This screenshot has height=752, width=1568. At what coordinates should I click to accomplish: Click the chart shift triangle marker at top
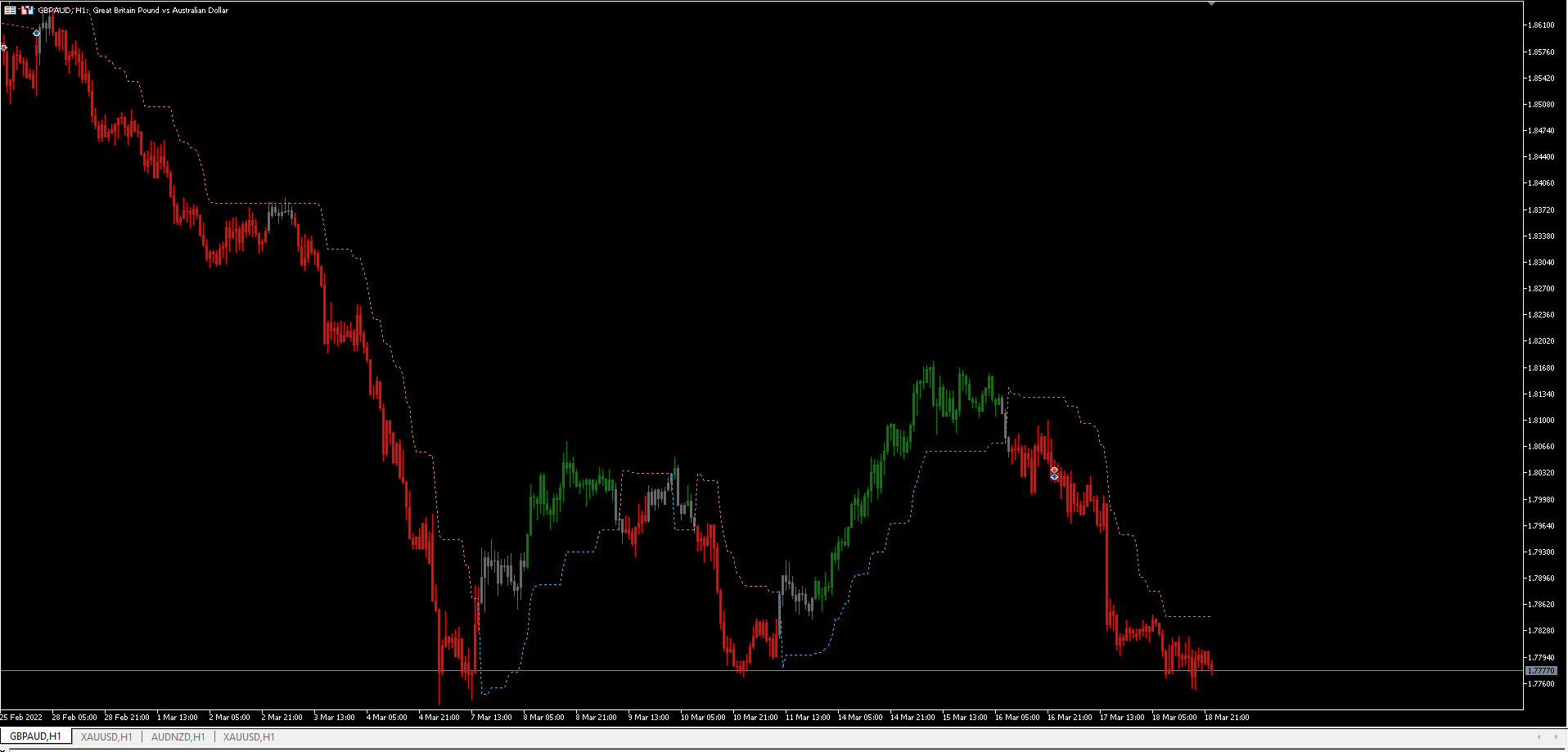tap(1211, 3)
